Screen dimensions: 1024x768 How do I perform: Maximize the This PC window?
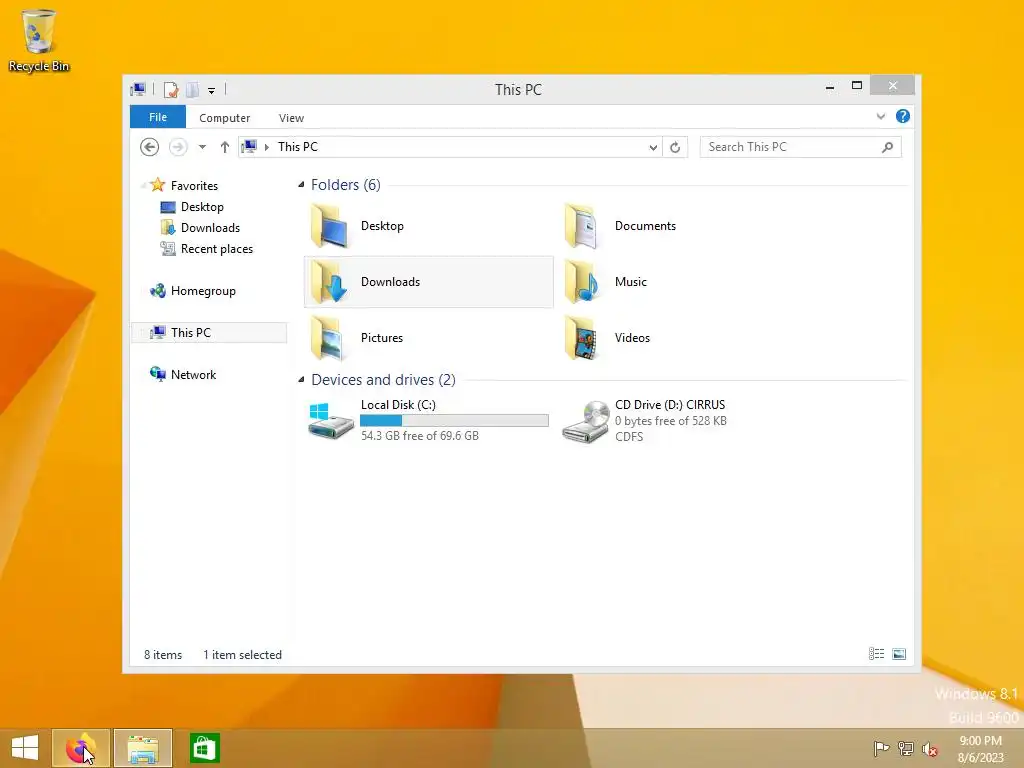857,86
